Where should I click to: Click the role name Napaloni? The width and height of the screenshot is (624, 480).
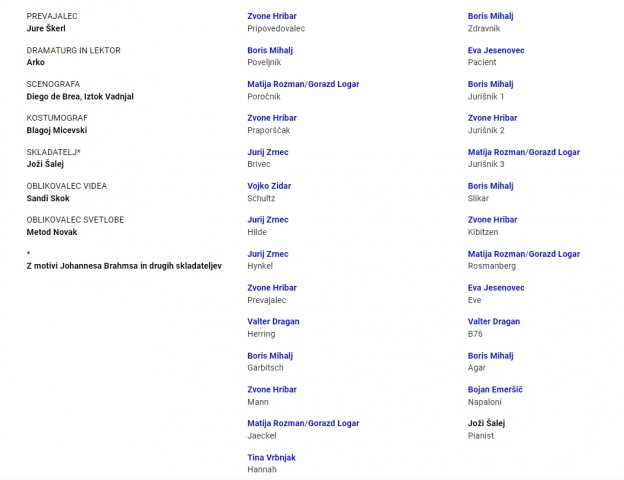pos(484,402)
